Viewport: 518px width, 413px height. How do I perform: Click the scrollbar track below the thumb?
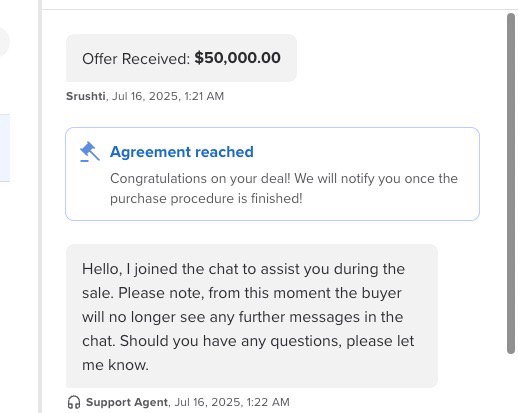click(x=511, y=383)
